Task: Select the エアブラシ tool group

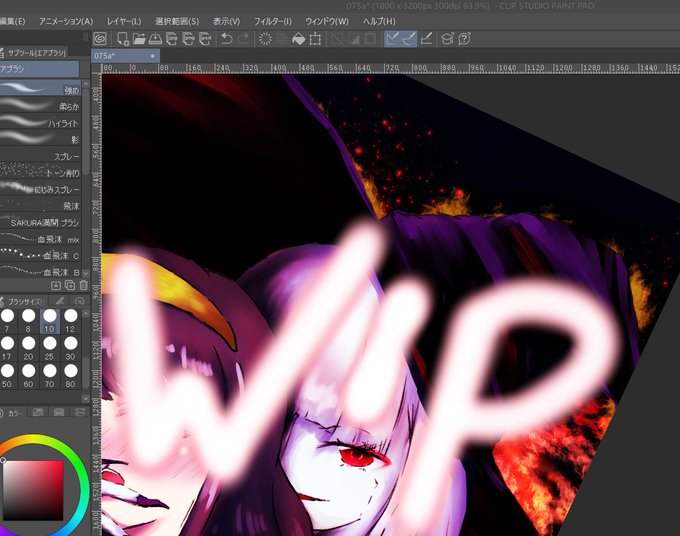Action: 39,69
